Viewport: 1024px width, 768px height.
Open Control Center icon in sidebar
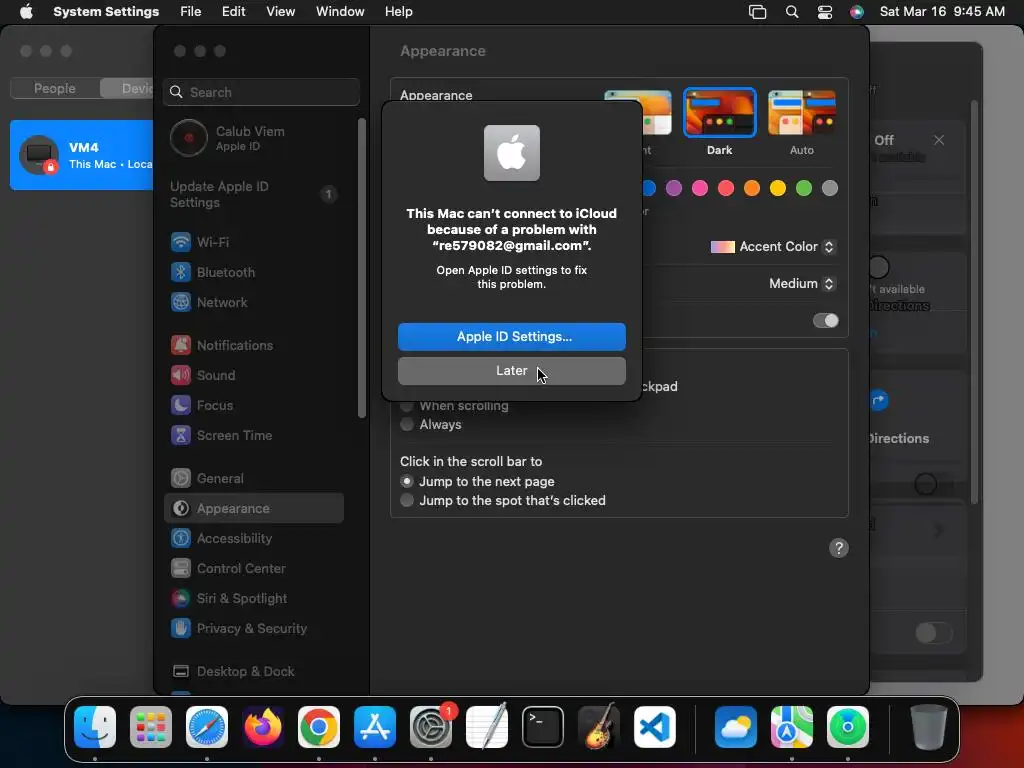coord(181,569)
